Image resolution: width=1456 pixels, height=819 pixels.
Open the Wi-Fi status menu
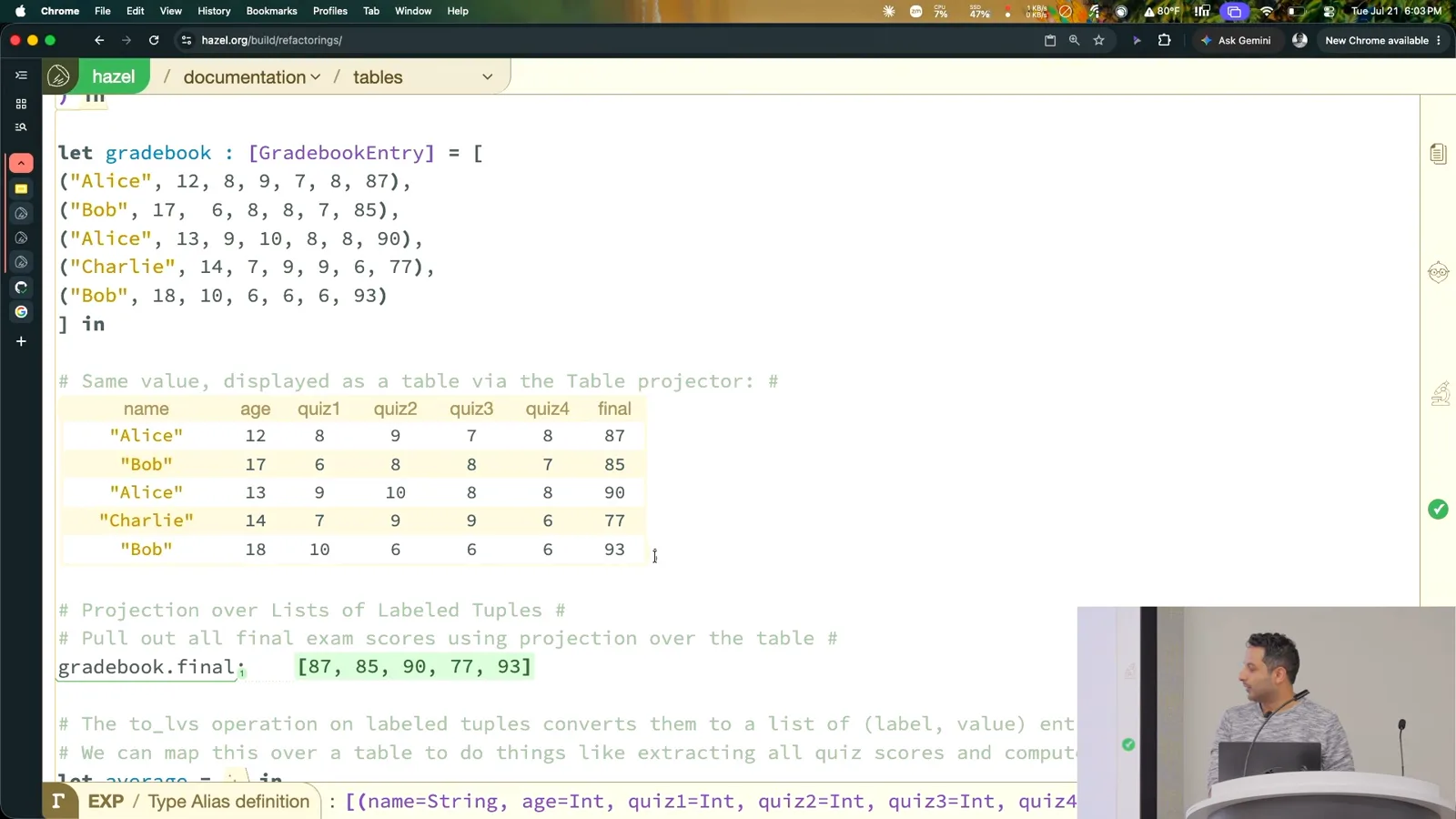(1267, 11)
